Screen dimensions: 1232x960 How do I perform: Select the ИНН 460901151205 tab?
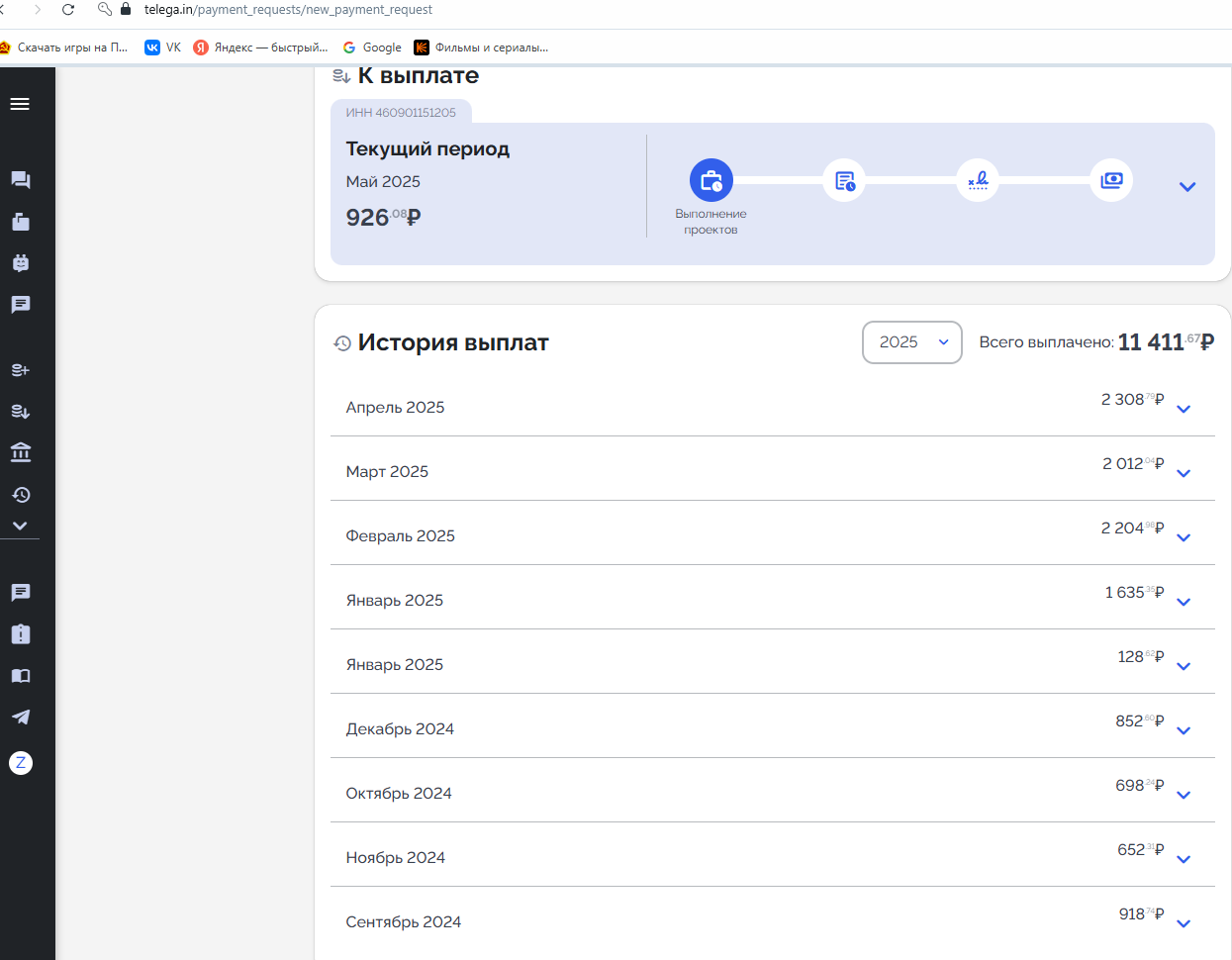(401, 112)
